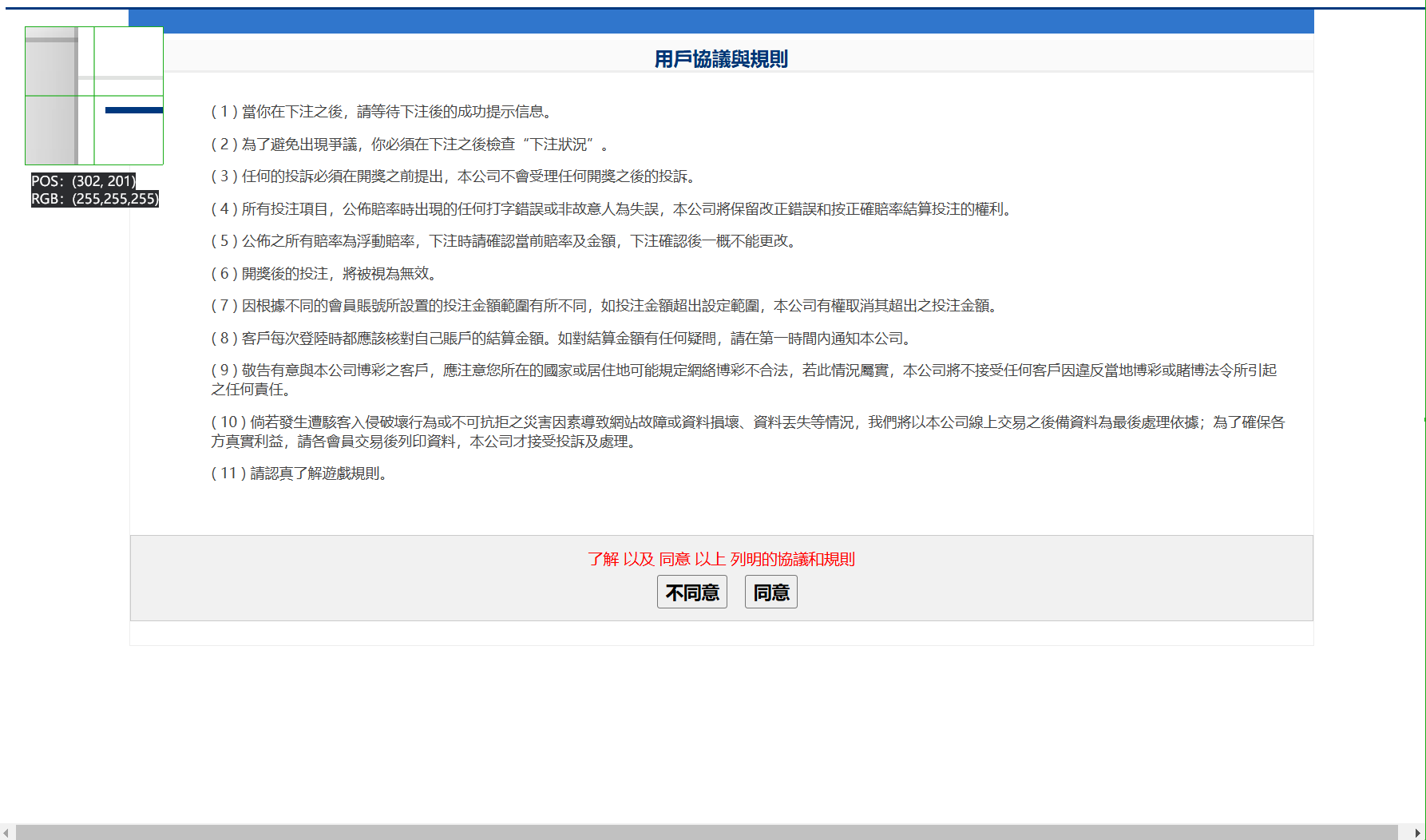Click the 用戶協議與規則 page heading
Screen dimensions: 1426x840
(720, 59)
